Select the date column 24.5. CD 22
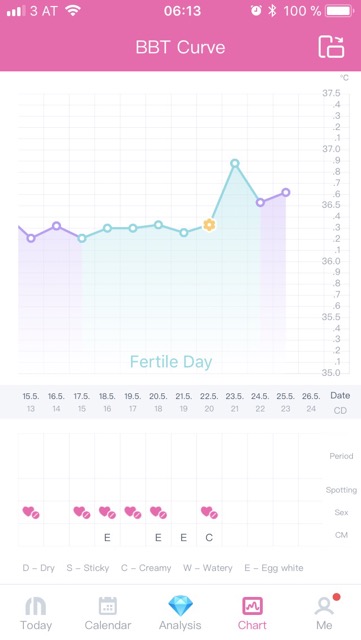Image resolution: width=361 pixels, height=640 pixels. pos(260,402)
